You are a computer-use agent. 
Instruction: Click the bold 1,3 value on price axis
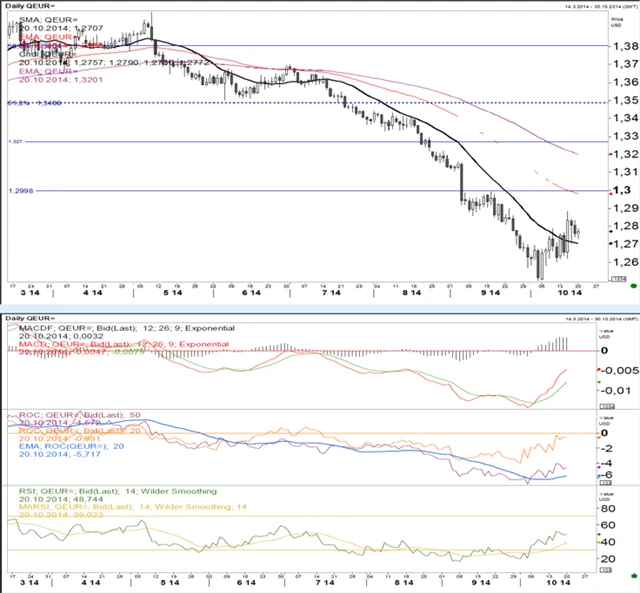622,190
